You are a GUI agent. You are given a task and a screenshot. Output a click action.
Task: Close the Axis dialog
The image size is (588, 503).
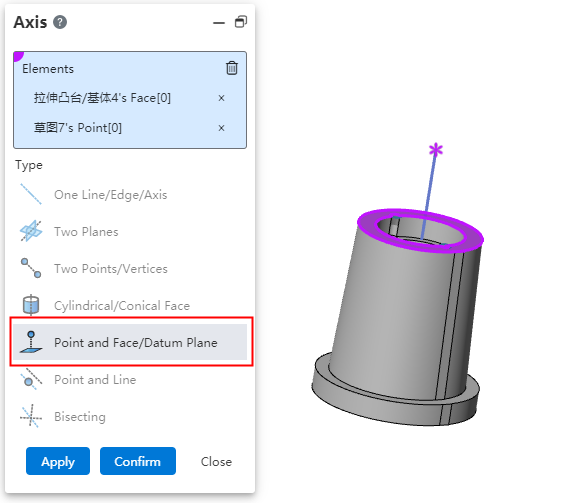pos(216,462)
